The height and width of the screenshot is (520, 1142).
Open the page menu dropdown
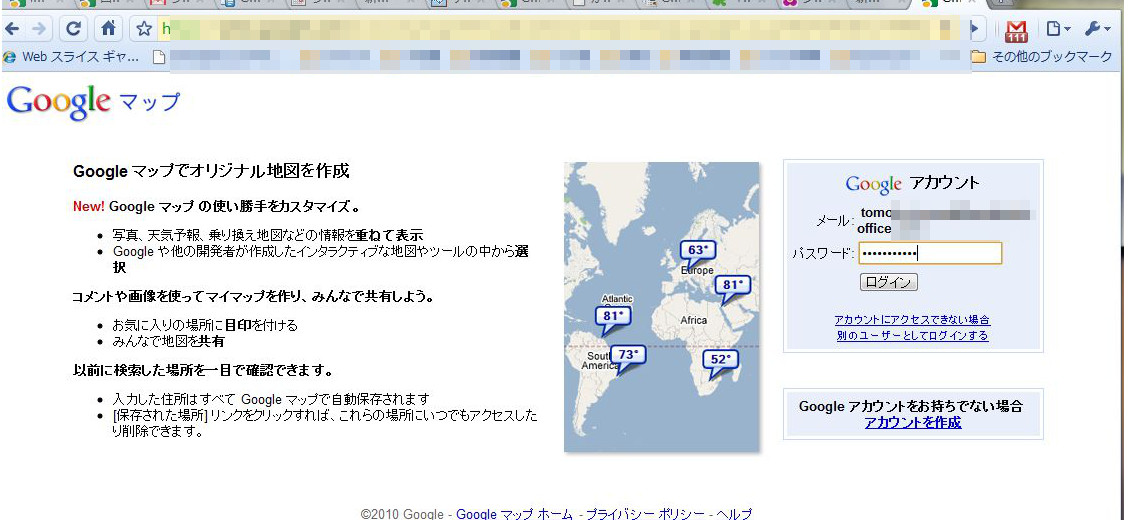coord(1058,29)
